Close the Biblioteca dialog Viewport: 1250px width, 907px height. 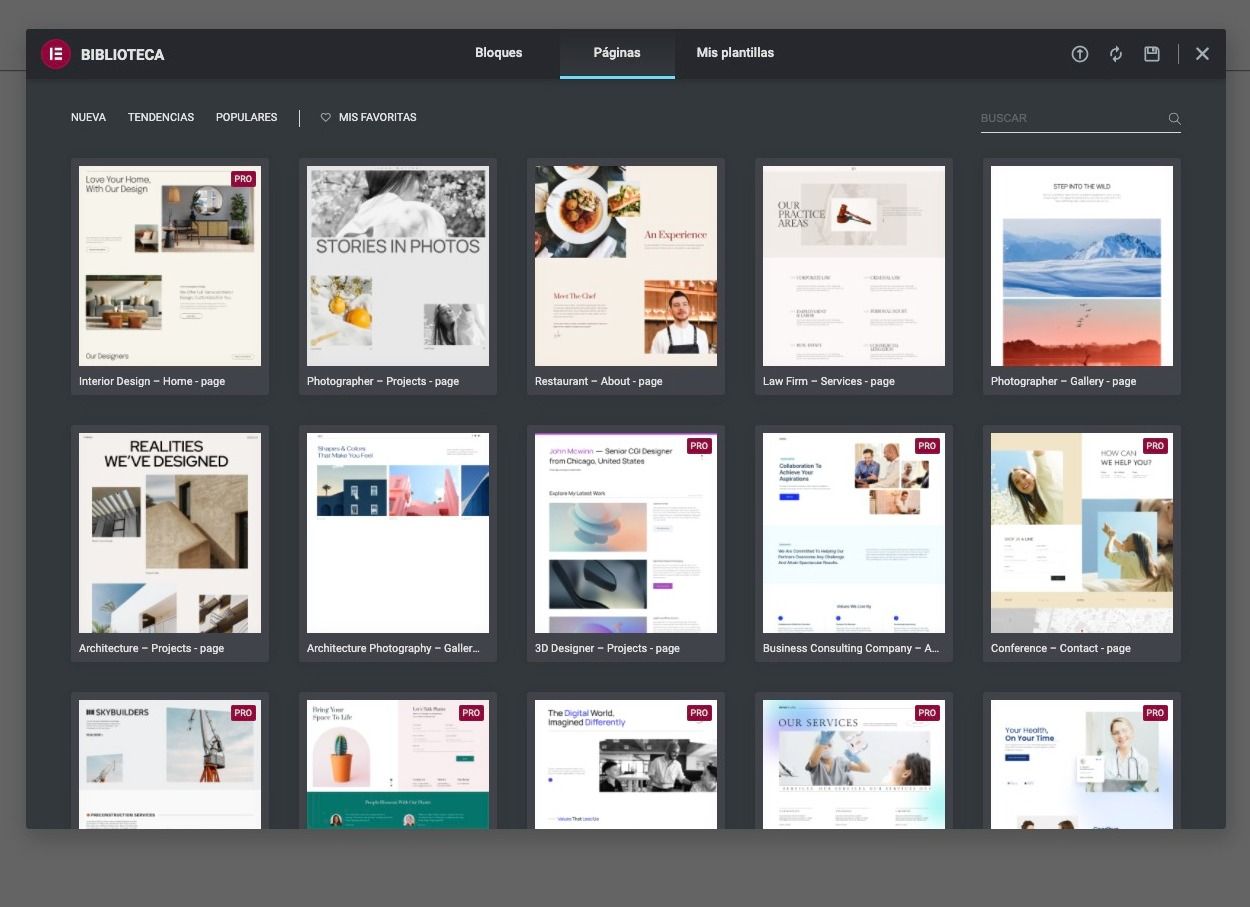coord(1202,54)
